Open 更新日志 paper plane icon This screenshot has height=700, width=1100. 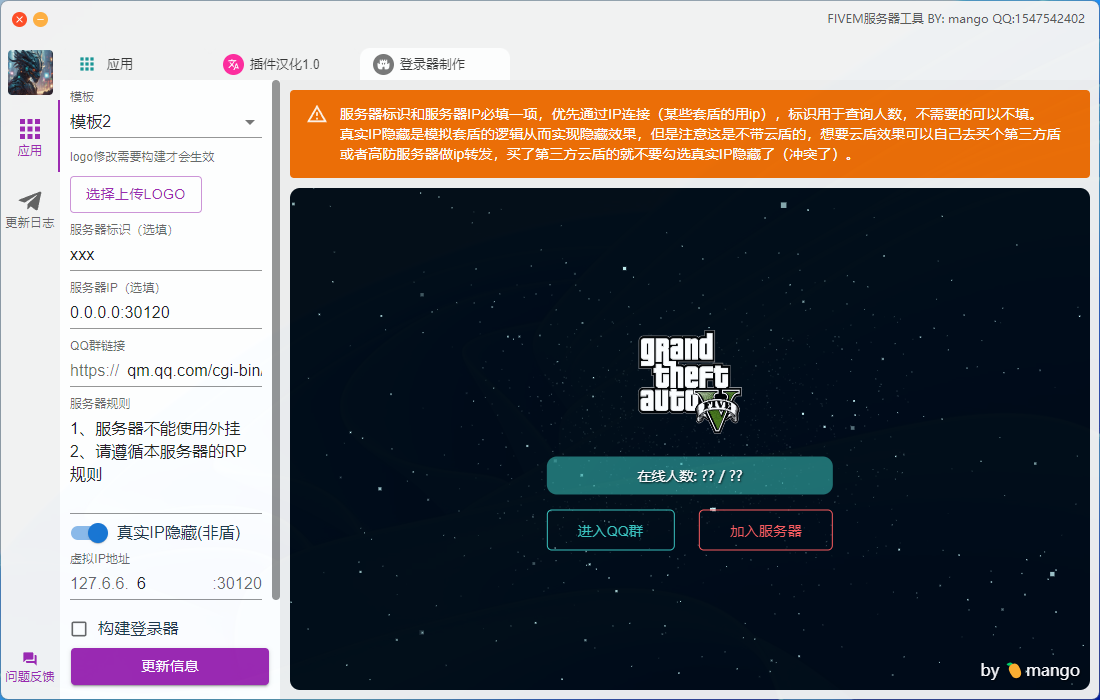click(29, 201)
